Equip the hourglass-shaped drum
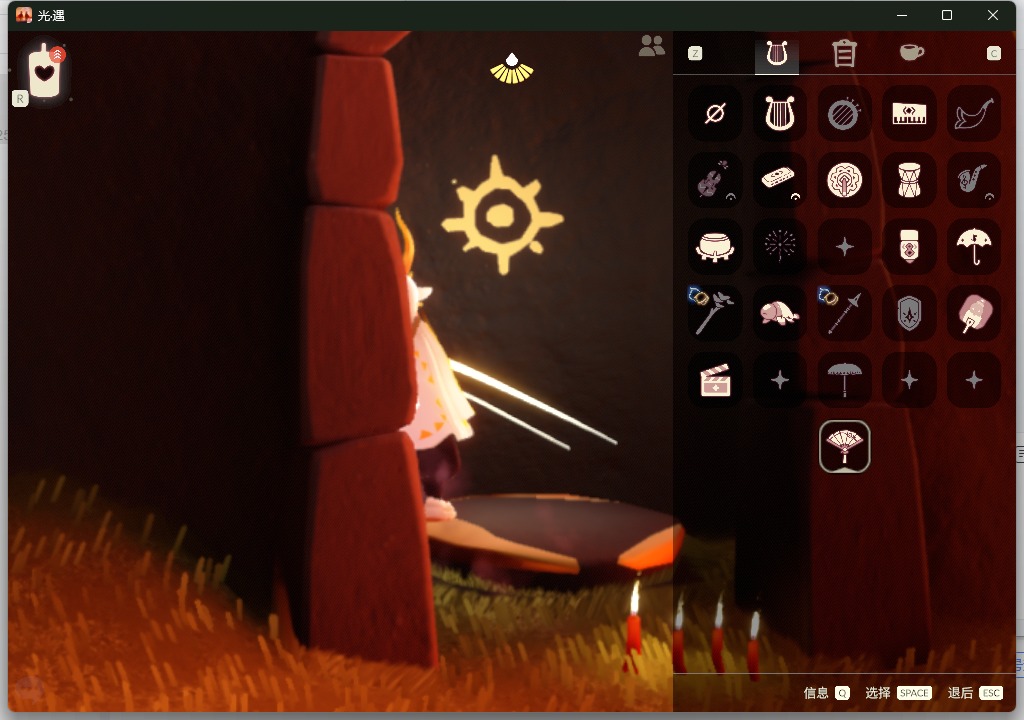1024x720 pixels. 909,180
